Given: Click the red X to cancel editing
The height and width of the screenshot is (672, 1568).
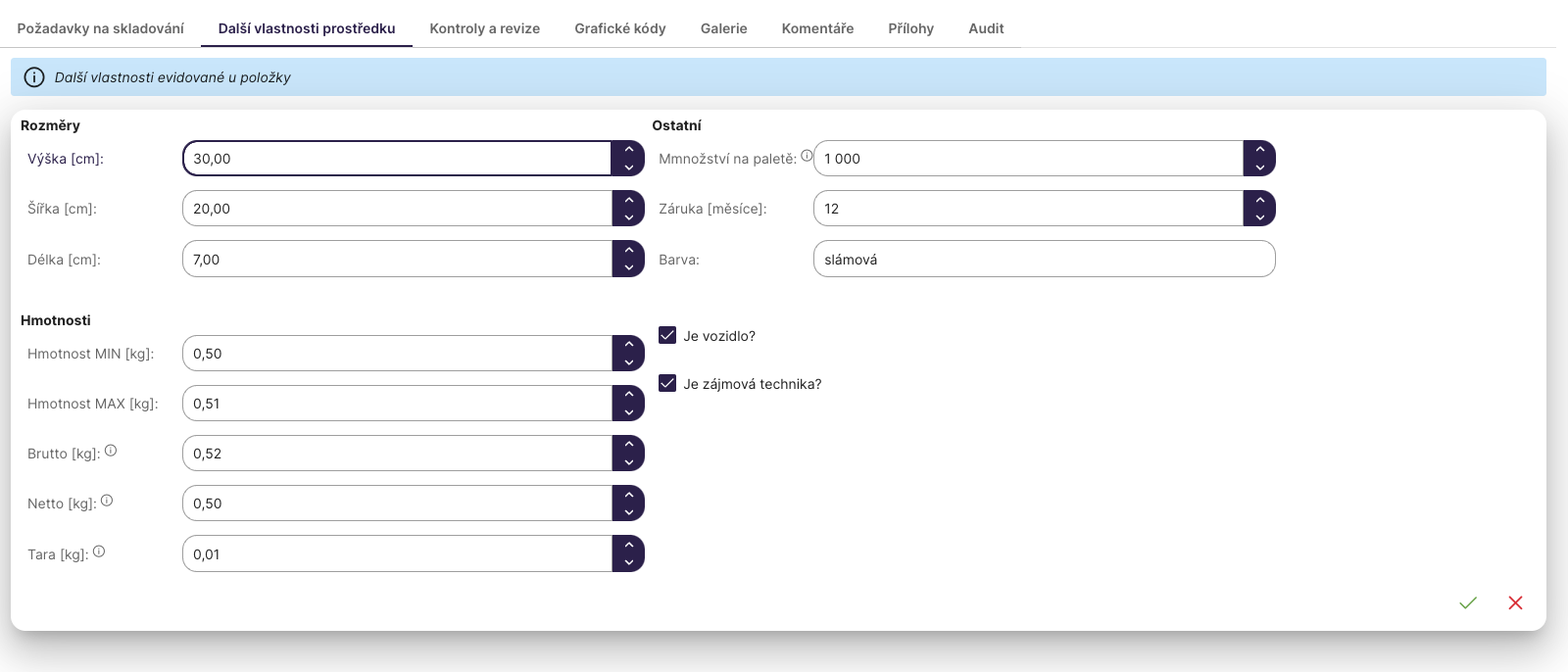Looking at the screenshot, I should point(1515,602).
